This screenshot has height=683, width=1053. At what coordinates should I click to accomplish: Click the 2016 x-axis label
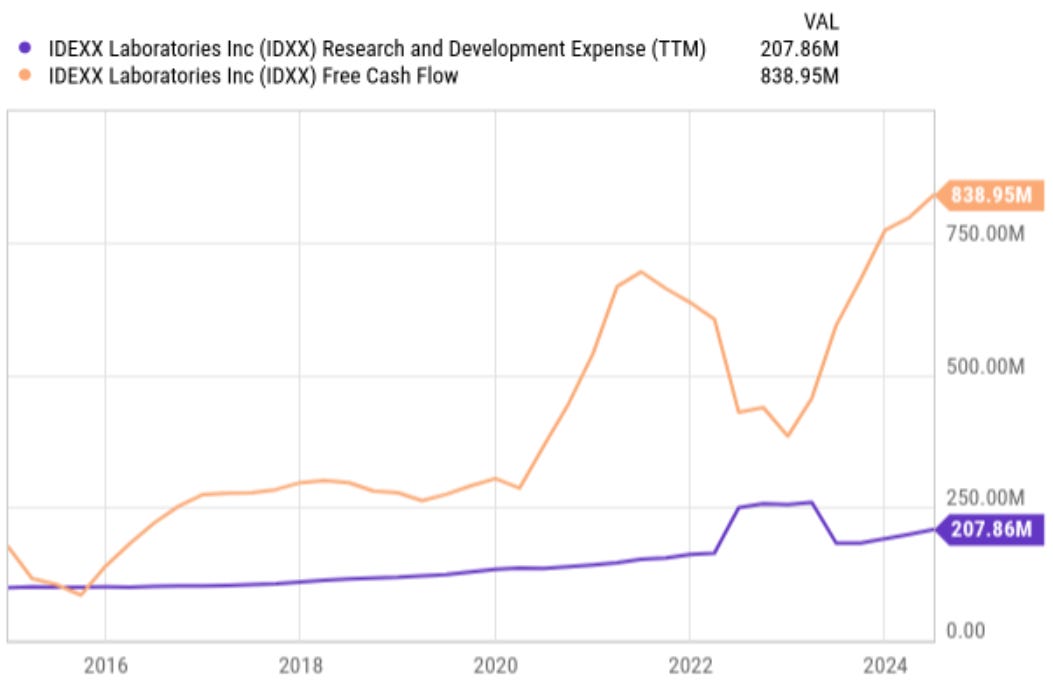coord(105,666)
